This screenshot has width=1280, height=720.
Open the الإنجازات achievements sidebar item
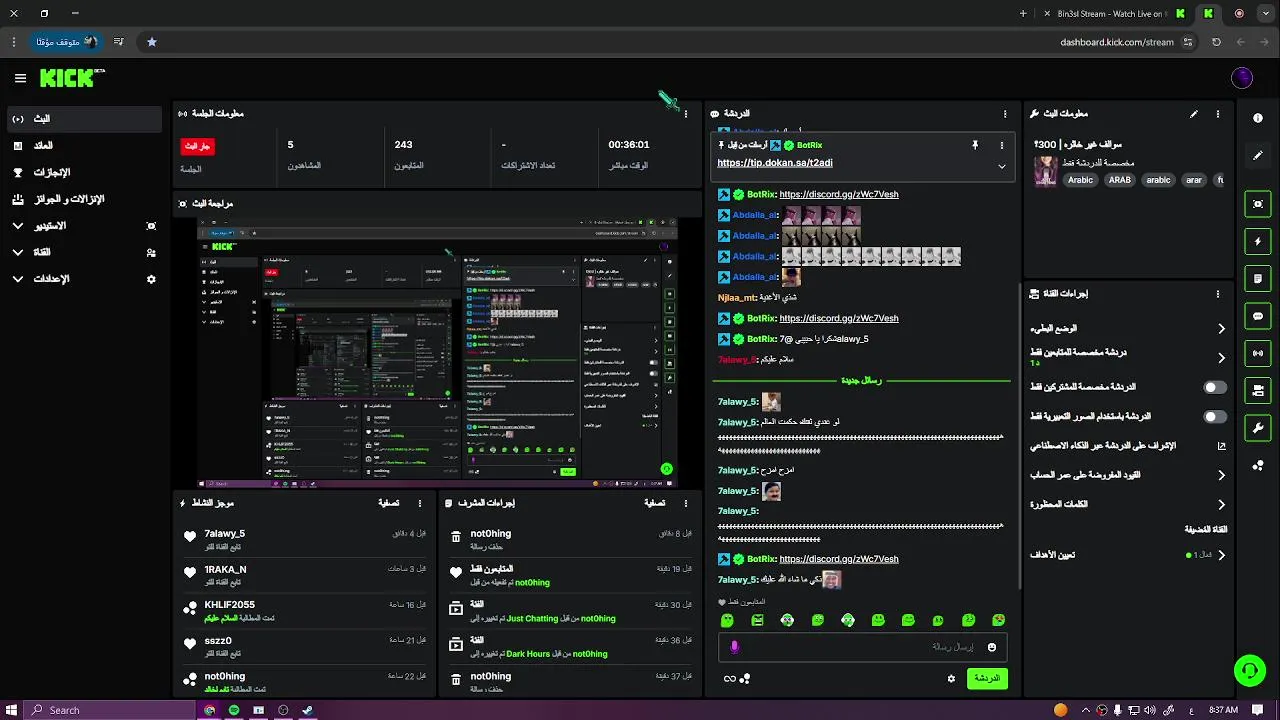[82, 173]
